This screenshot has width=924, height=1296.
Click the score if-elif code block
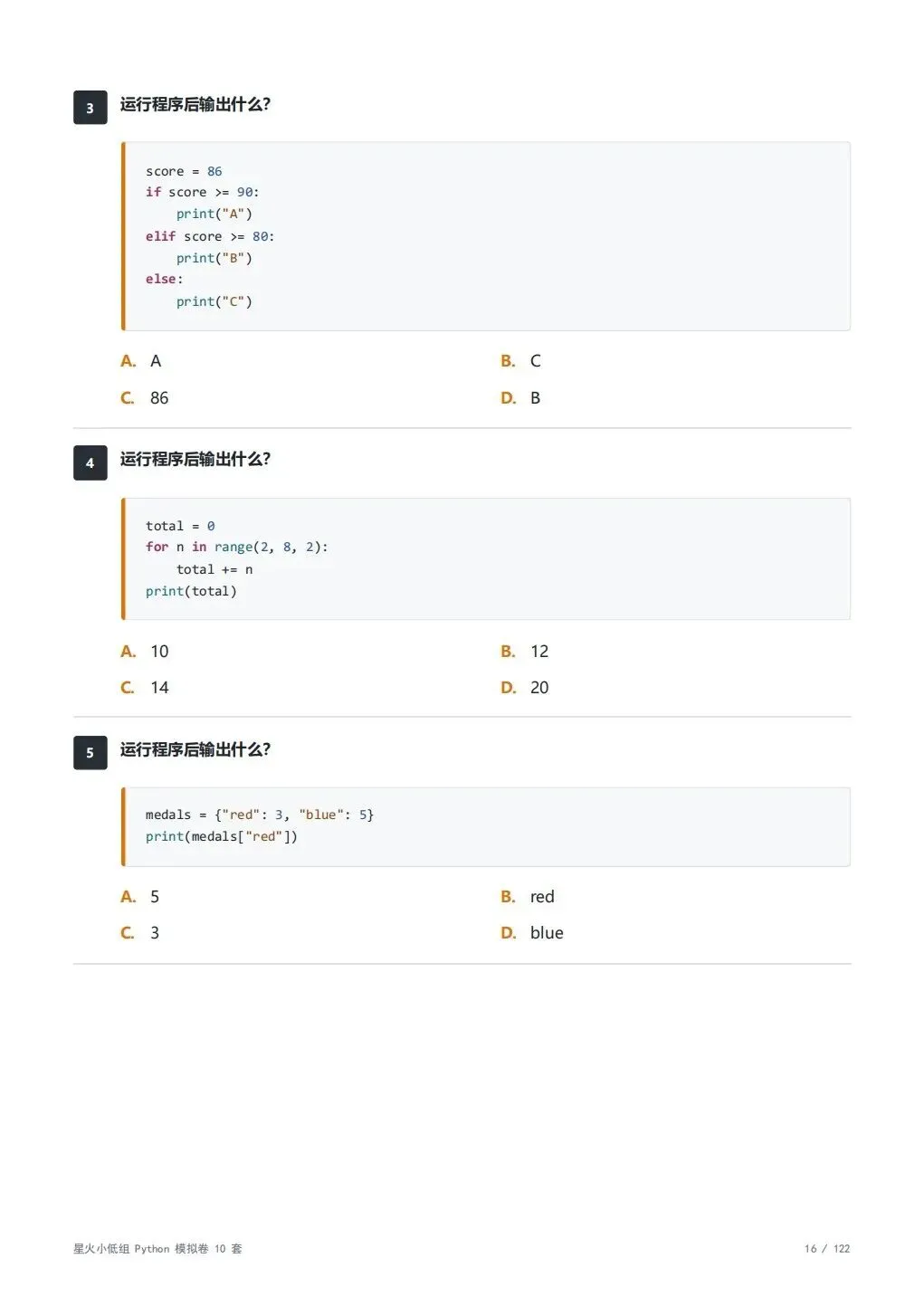[486, 236]
